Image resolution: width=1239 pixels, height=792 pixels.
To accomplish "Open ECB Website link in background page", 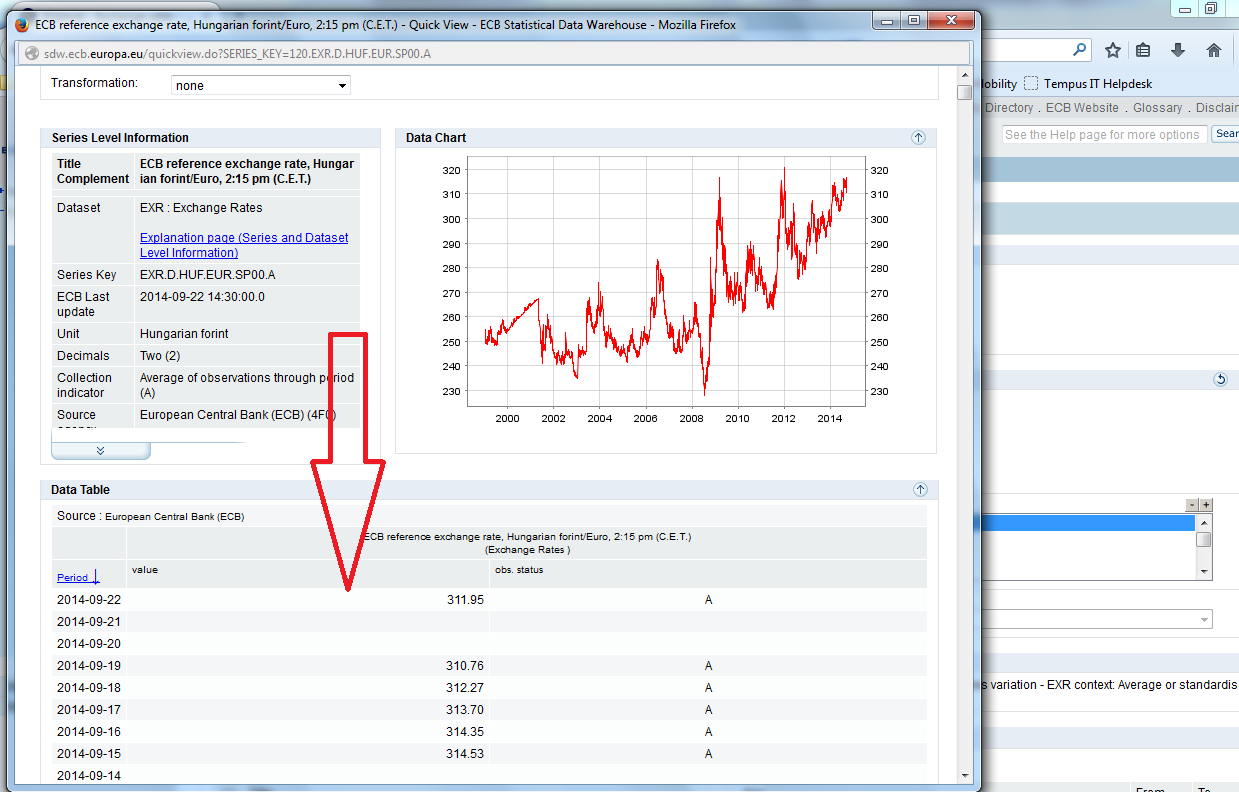I will 1082,108.
